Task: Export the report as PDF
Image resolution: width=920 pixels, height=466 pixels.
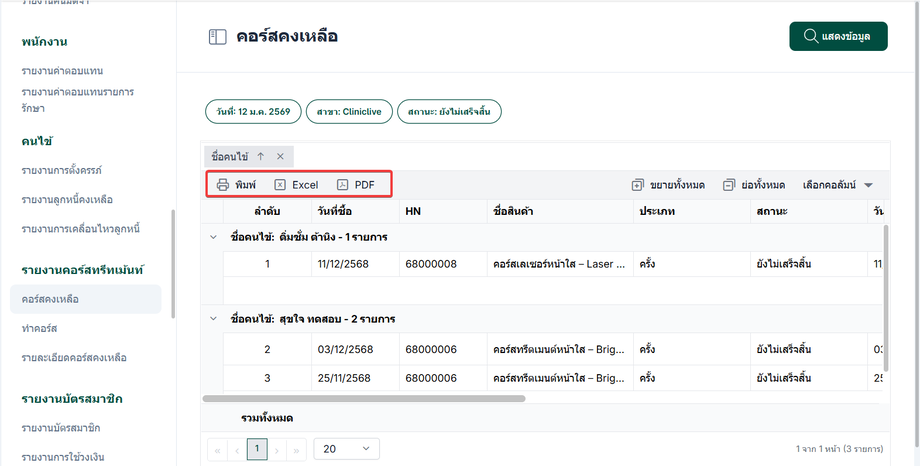Action: pos(356,185)
